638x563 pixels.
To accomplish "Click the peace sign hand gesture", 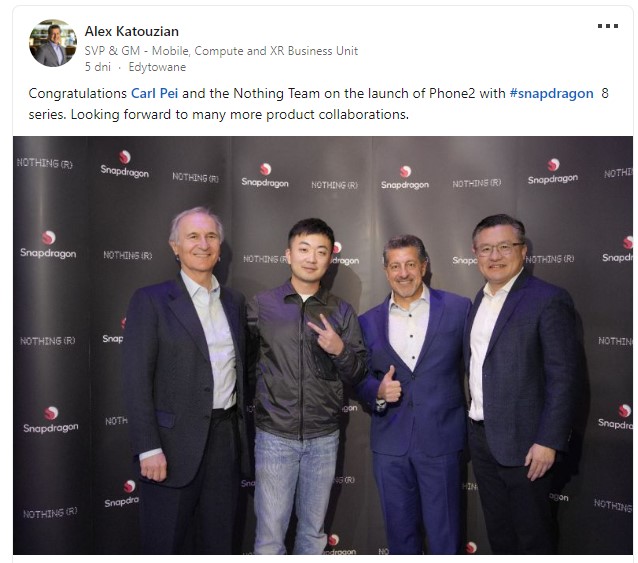I will [327, 335].
